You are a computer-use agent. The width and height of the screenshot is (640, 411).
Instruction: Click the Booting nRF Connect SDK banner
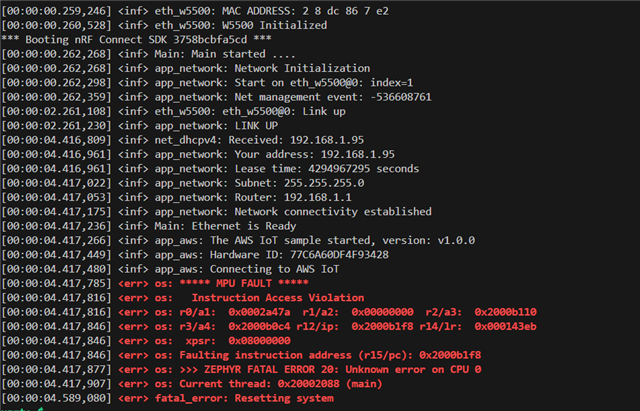coord(136,40)
